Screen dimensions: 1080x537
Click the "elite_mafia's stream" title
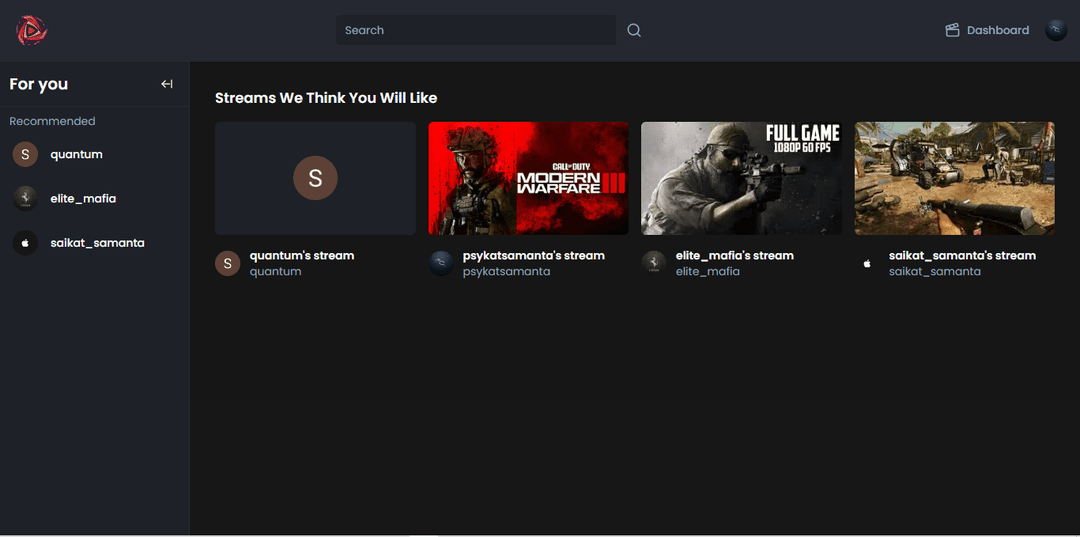tap(735, 255)
